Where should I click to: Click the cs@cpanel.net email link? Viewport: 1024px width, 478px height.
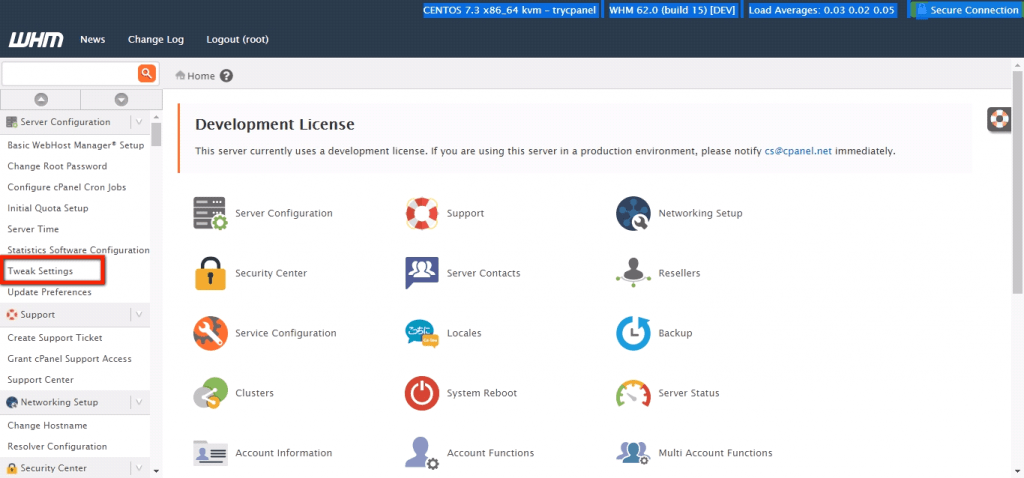click(798, 151)
